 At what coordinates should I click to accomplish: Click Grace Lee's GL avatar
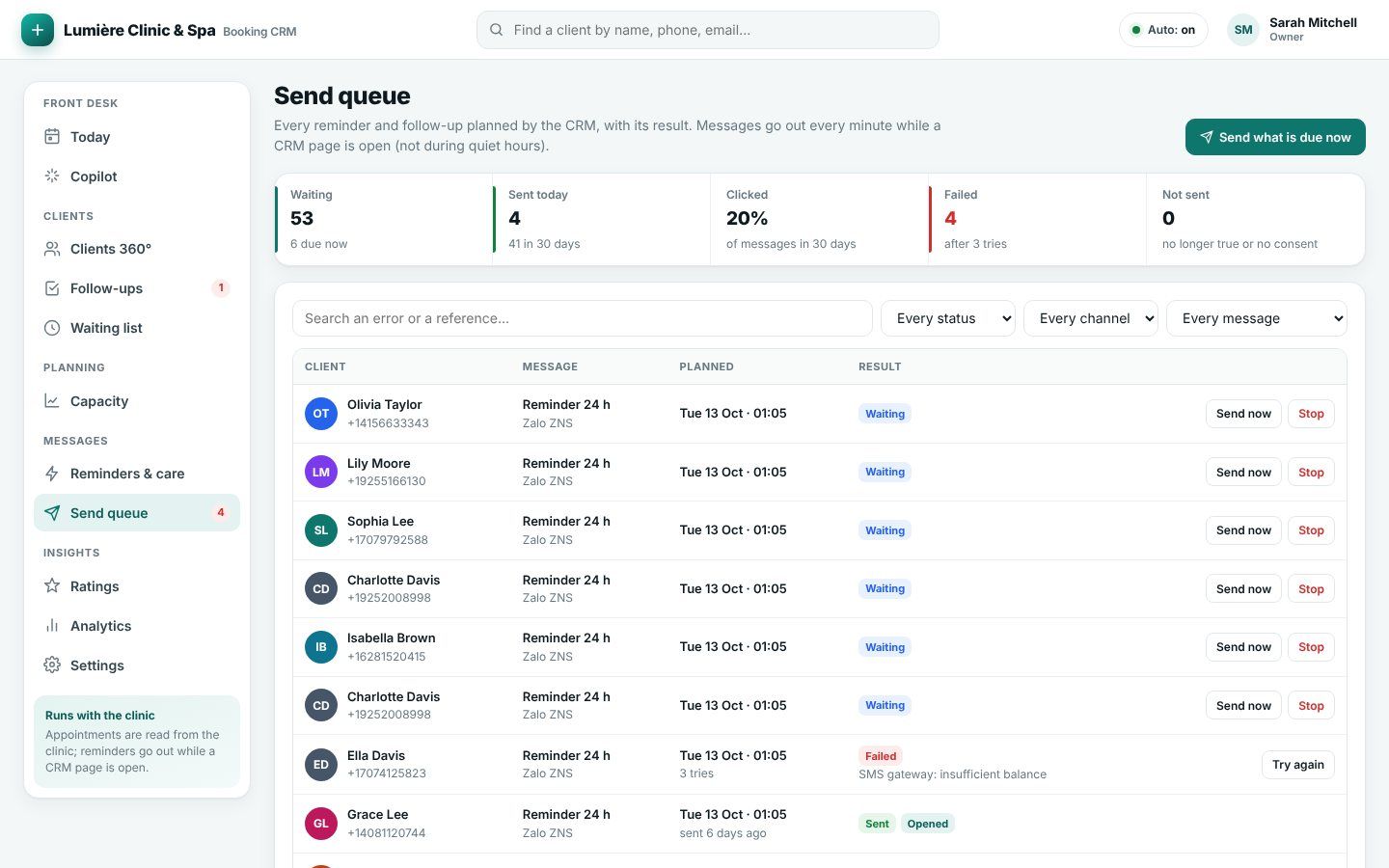click(321, 824)
